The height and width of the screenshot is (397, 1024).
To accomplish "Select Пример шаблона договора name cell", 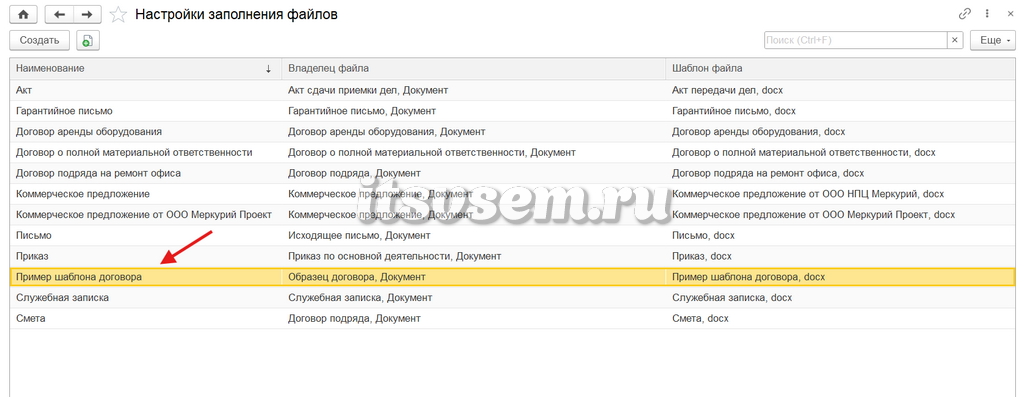I will tap(79, 277).
